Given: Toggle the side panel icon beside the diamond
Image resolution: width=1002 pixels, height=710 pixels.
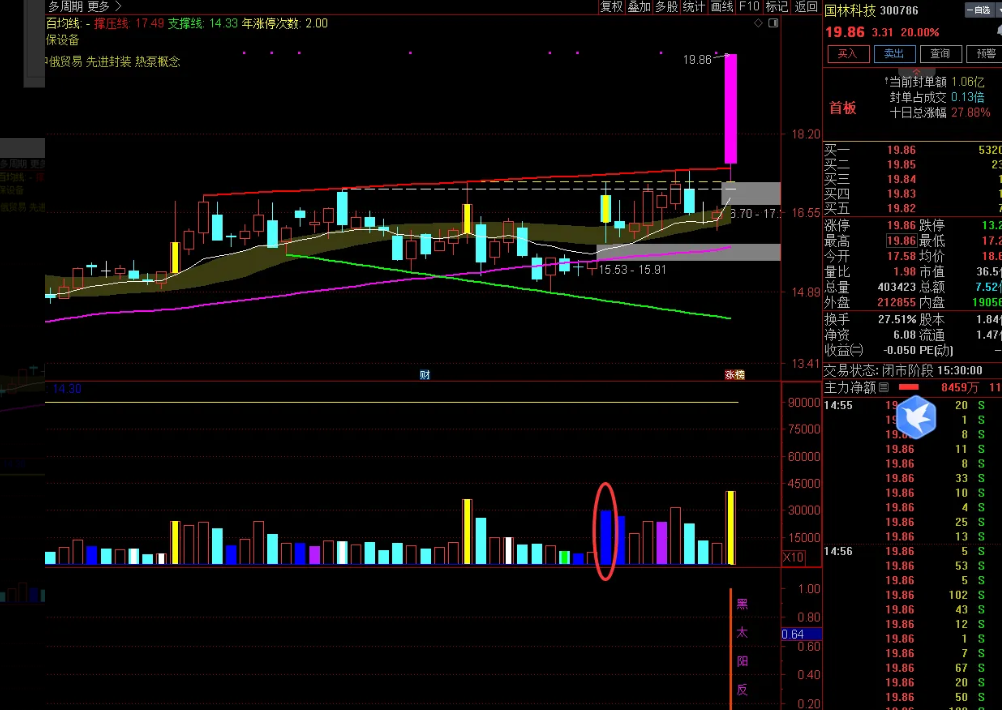Looking at the screenshot, I should (x=773, y=23).
